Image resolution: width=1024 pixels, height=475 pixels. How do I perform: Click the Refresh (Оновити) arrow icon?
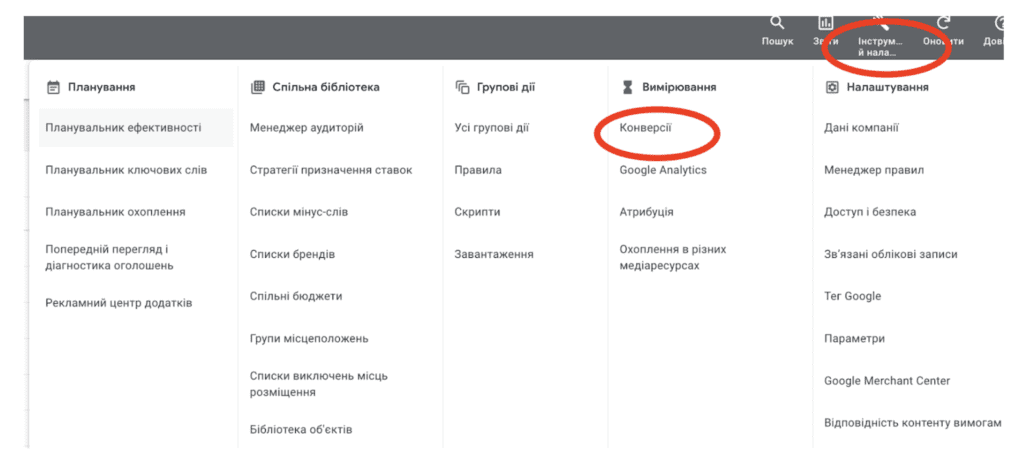coord(943,24)
